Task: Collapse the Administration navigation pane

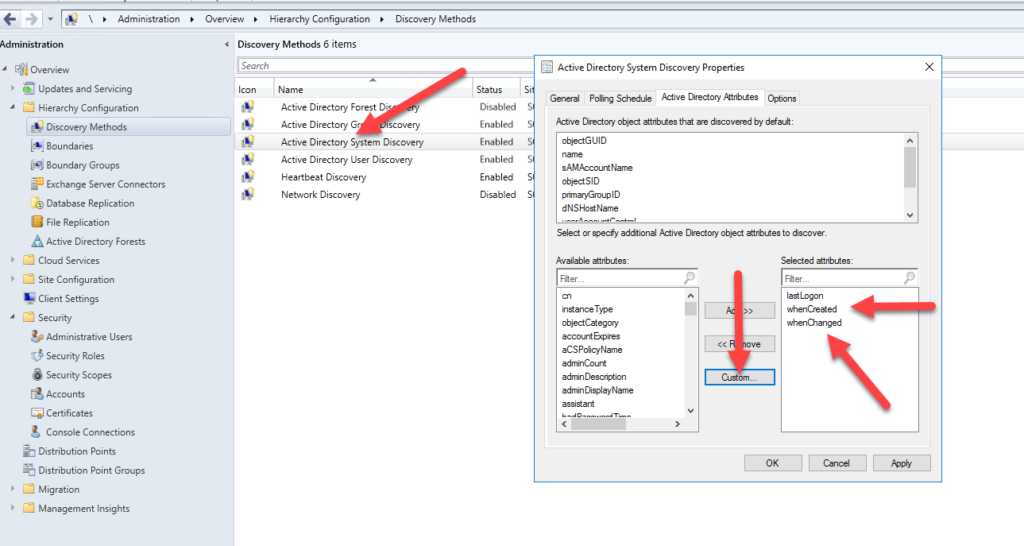Action: pos(227,44)
